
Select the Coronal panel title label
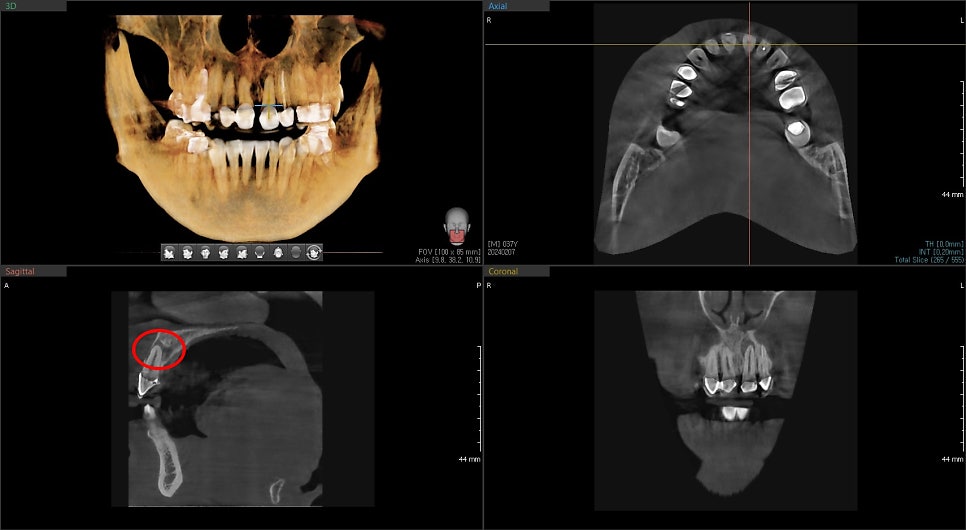click(502, 271)
